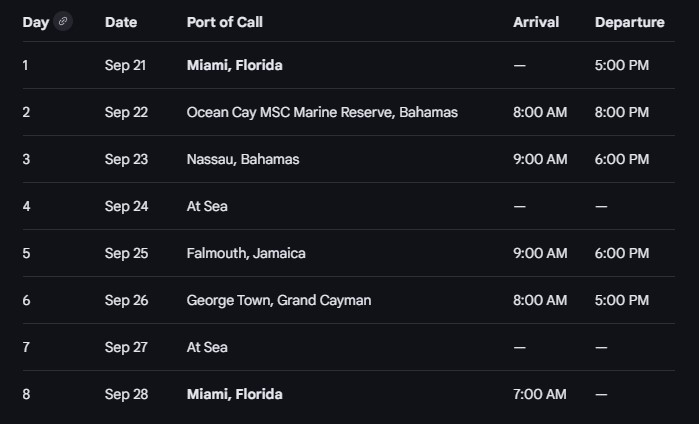699x424 pixels.
Task: Click the 9:00 AM arrival for Nassau
Action: (540, 159)
